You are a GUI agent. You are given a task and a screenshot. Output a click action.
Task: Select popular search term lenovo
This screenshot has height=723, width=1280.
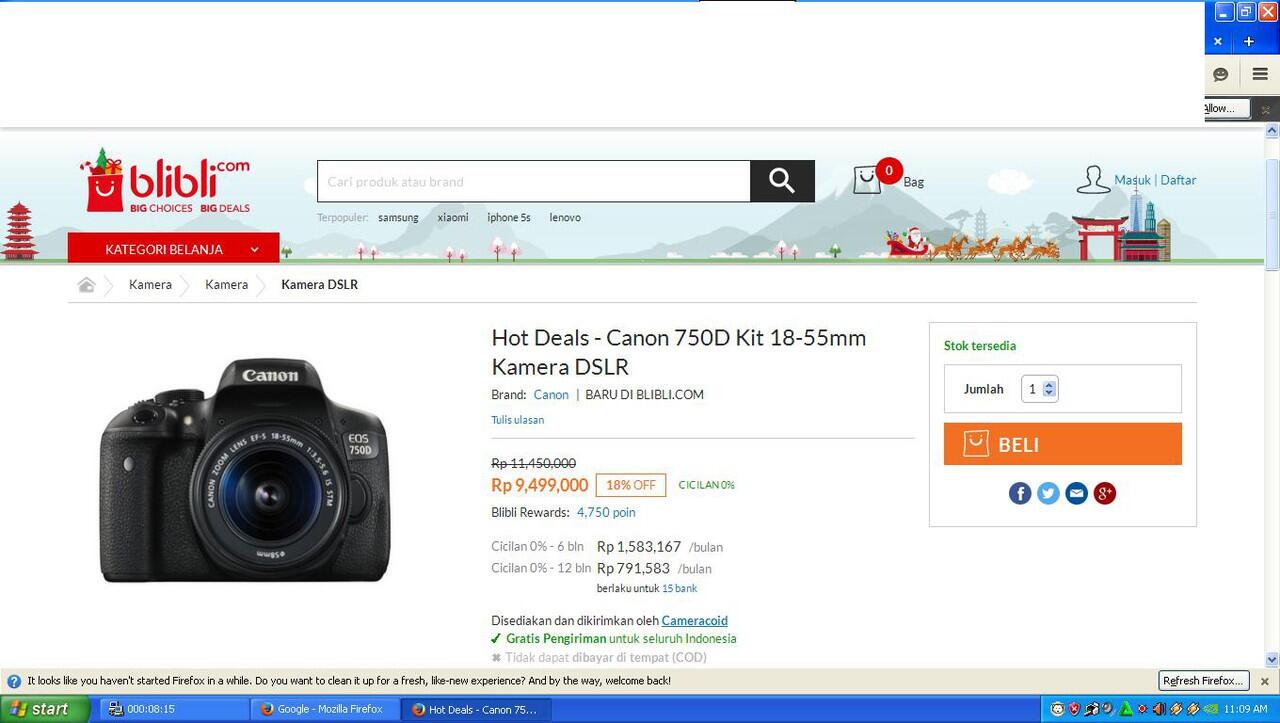point(565,217)
